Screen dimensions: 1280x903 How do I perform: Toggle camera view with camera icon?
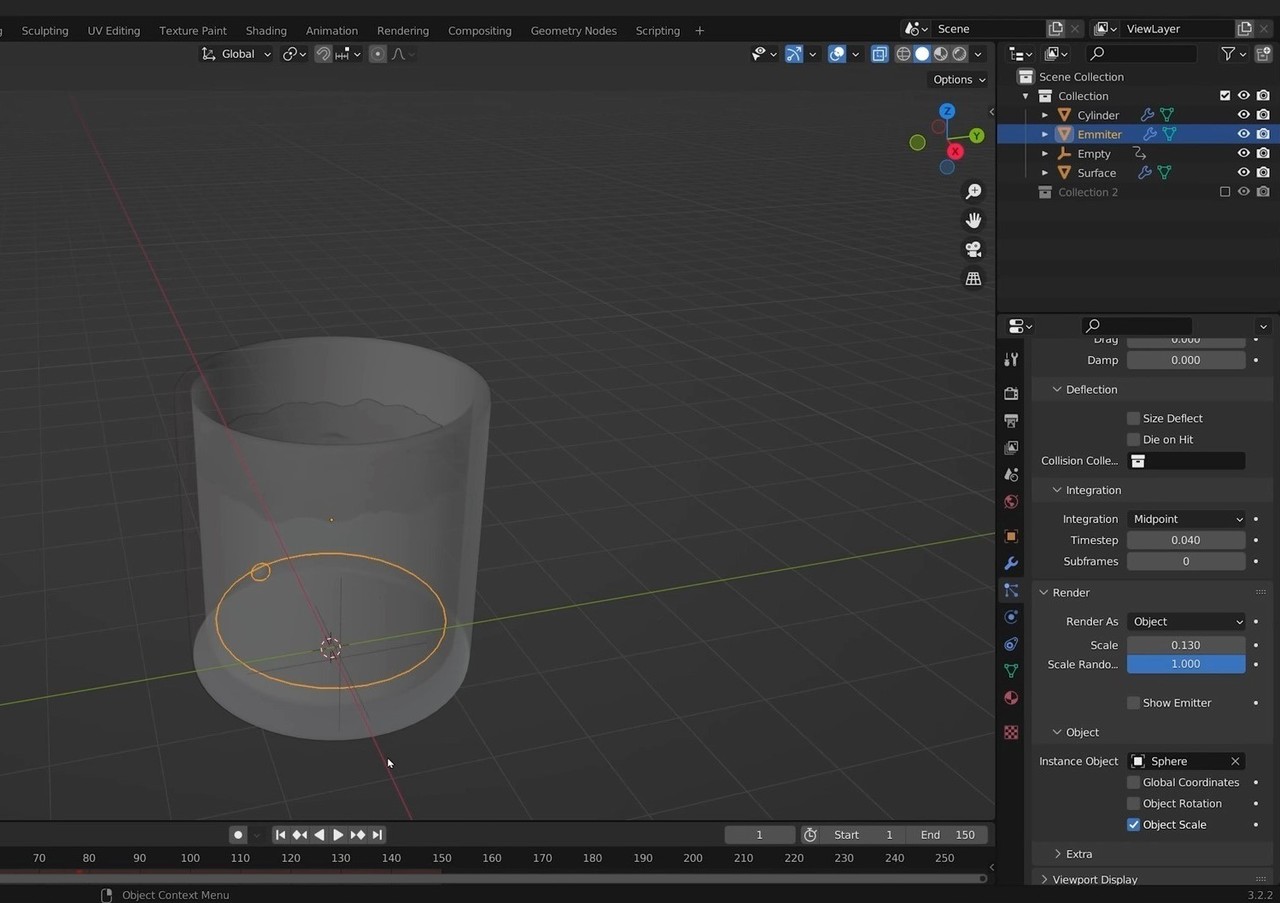pyautogui.click(x=973, y=249)
